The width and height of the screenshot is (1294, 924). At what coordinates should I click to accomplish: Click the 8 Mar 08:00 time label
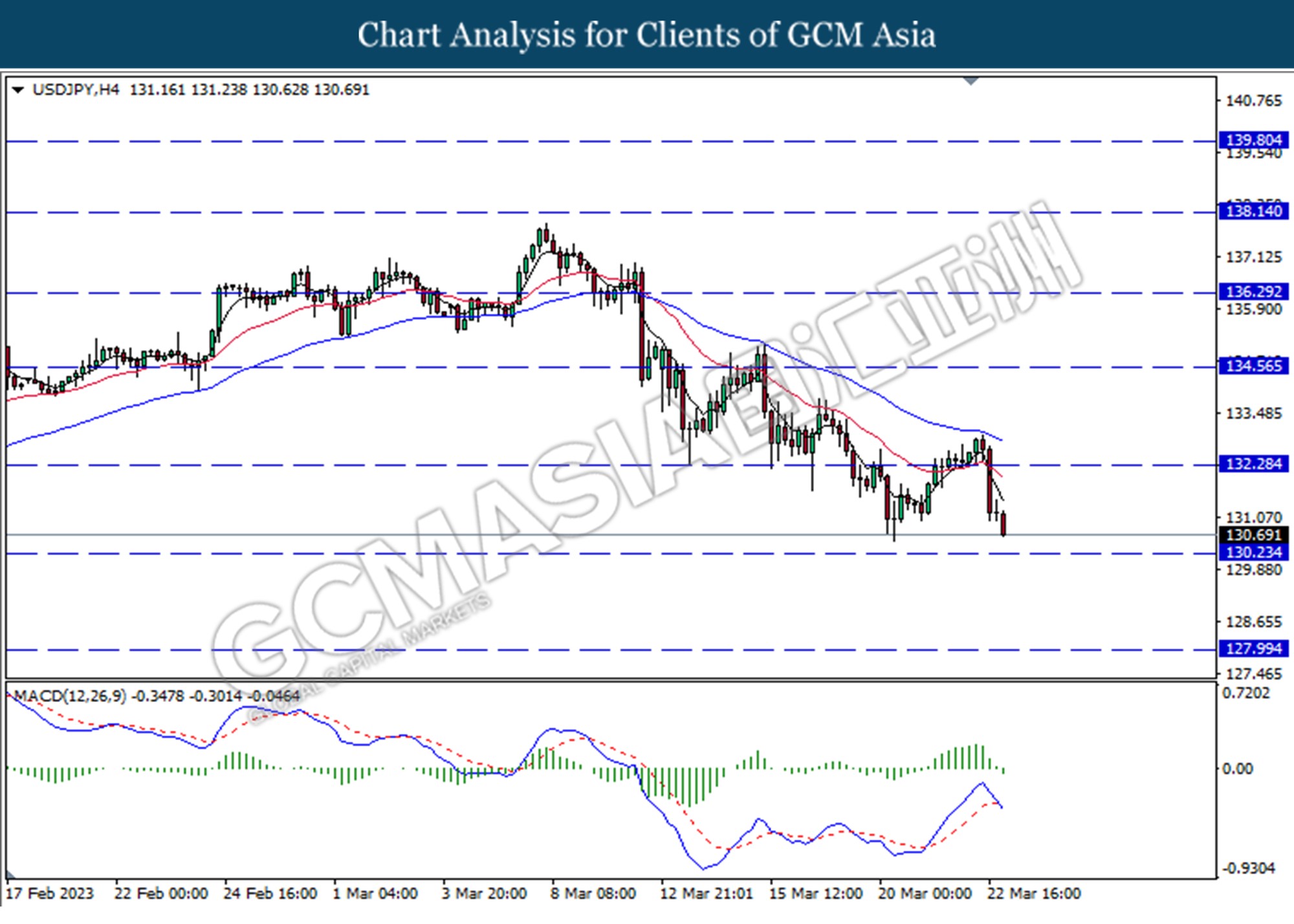pos(593,894)
